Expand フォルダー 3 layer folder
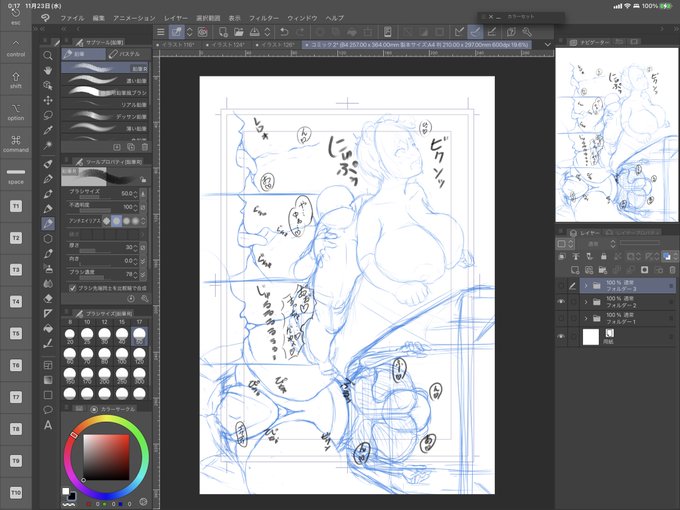 tap(586, 285)
